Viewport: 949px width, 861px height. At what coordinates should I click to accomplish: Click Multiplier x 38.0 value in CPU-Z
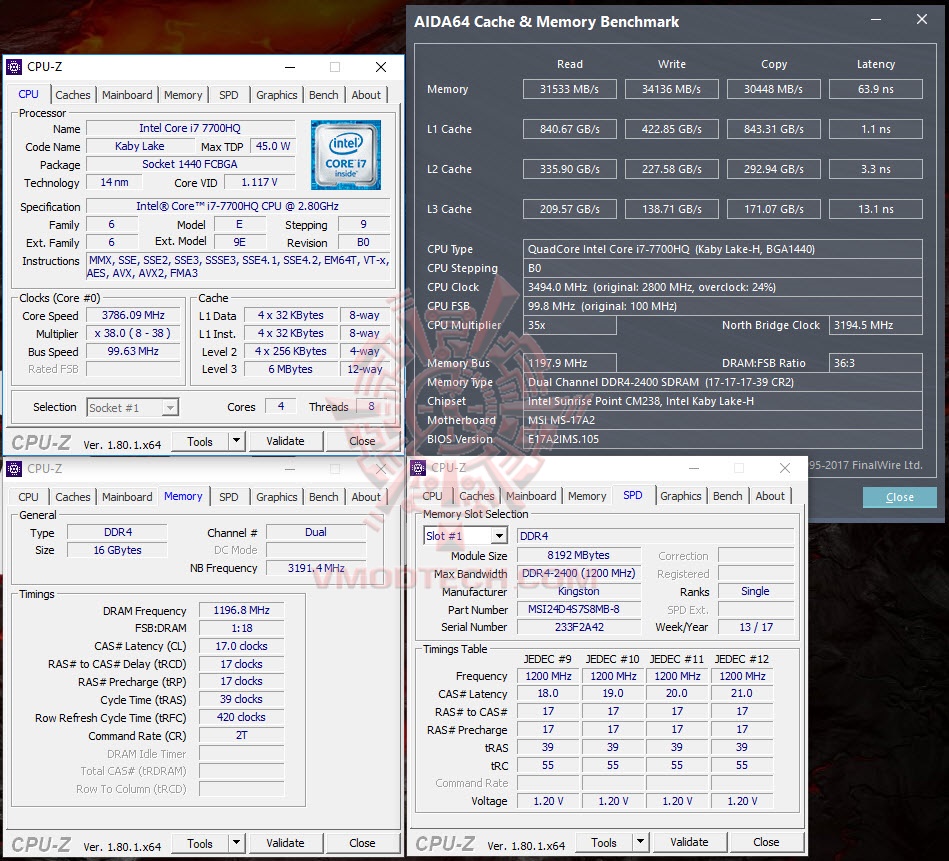(133, 333)
